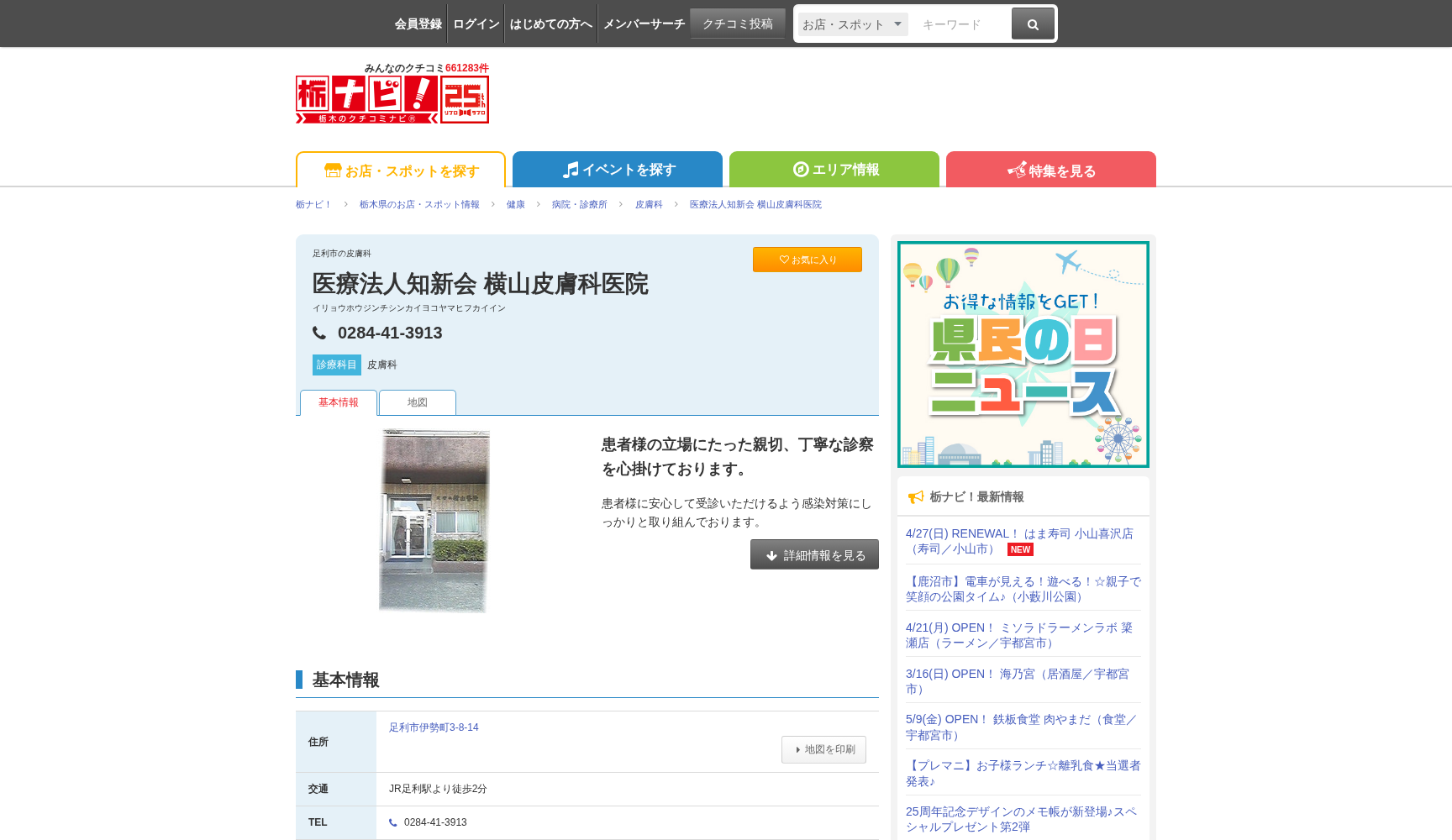Click the Tochinavi logo

pyautogui.click(x=366, y=99)
